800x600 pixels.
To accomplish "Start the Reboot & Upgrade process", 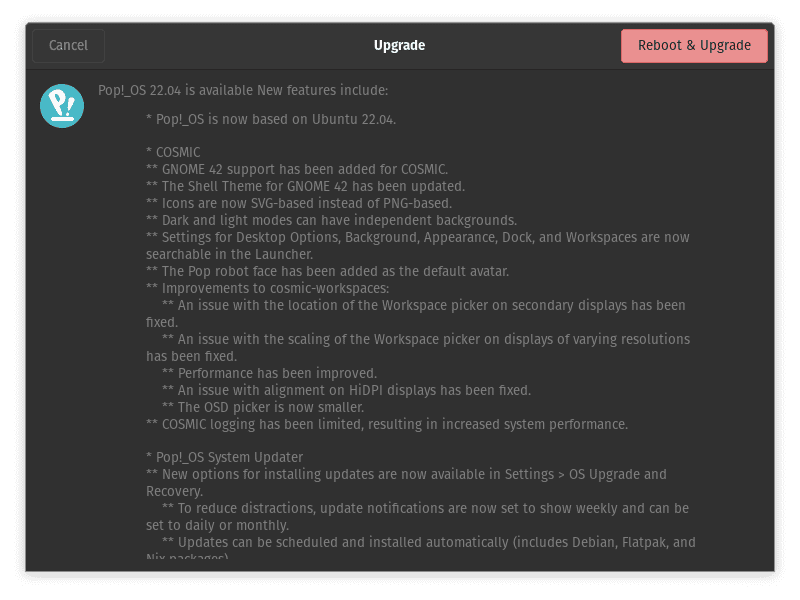I will [x=694, y=45].
